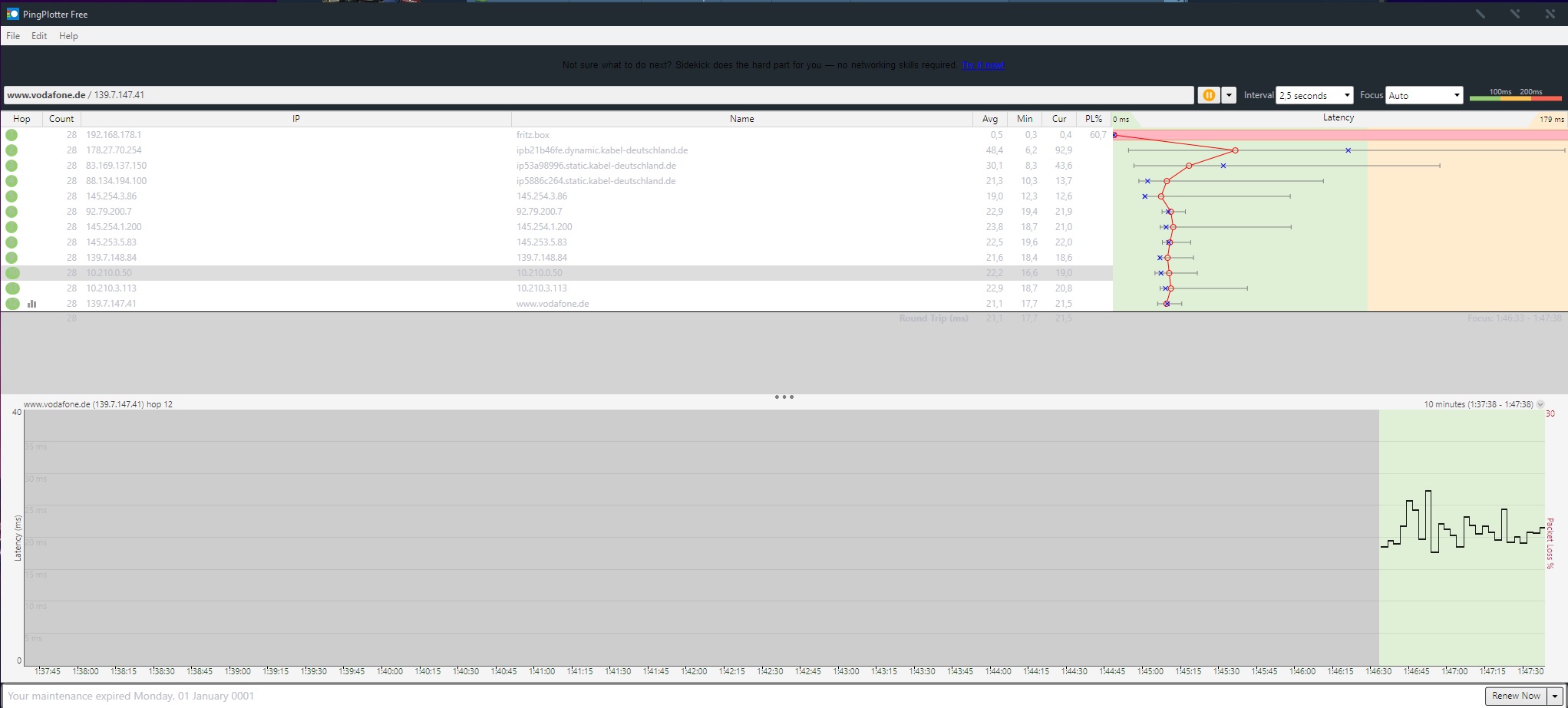Open the Edit menu

click(39, 36)
